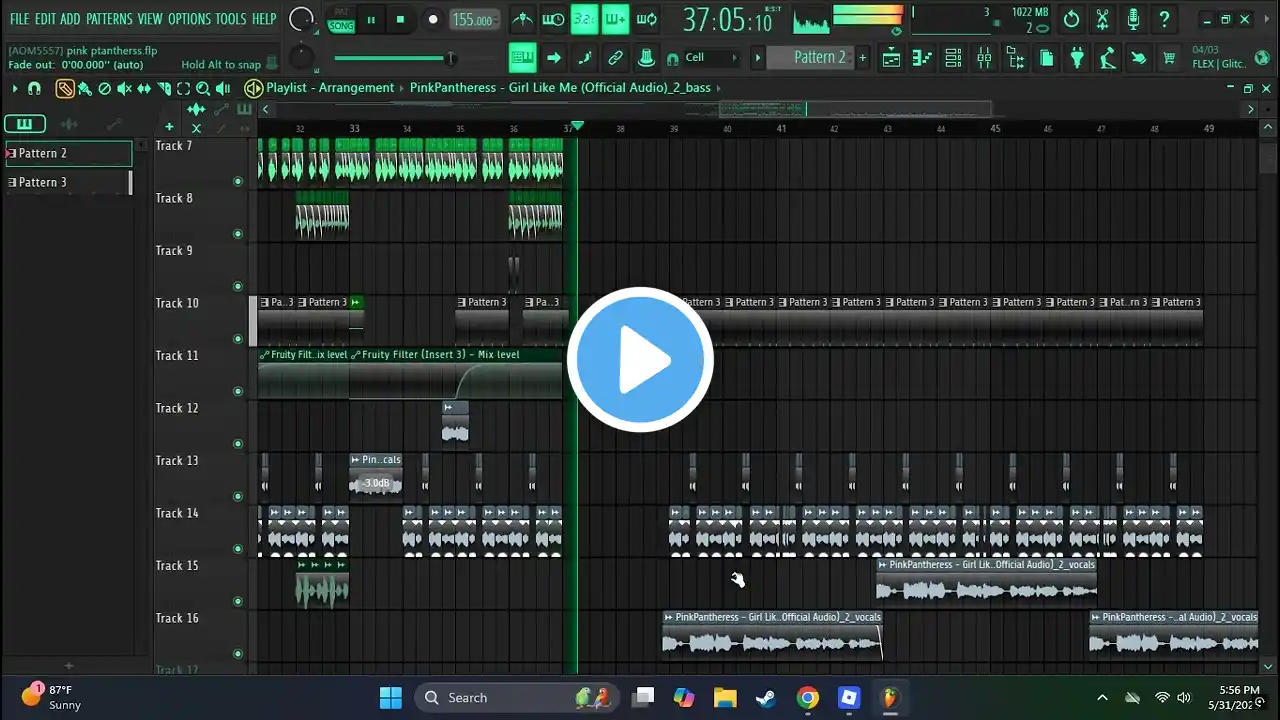Open the Pattern 2 selector

click(x=819, y=58)
